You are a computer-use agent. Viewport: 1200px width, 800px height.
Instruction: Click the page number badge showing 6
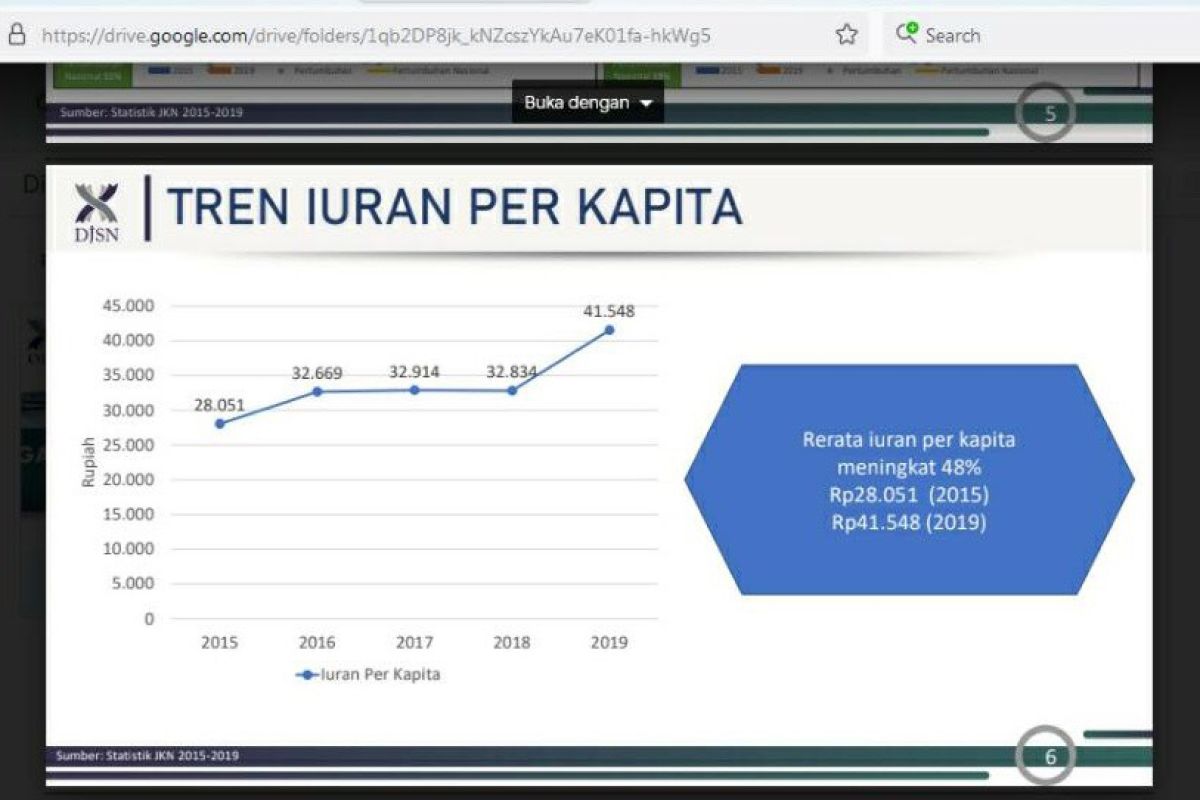click(x=1048, y=758)
